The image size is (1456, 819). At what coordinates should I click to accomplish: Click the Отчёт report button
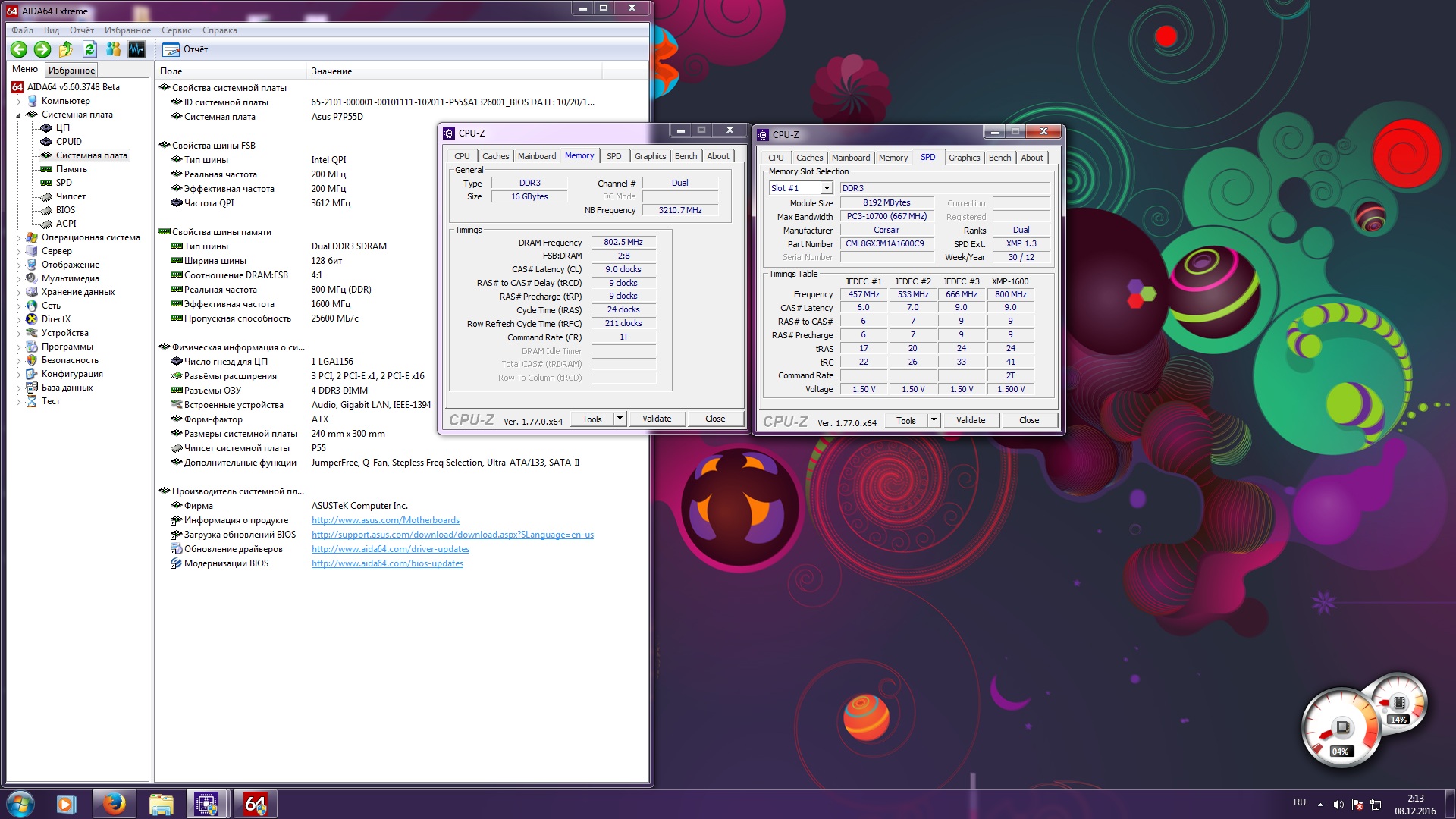click(186, 49)
